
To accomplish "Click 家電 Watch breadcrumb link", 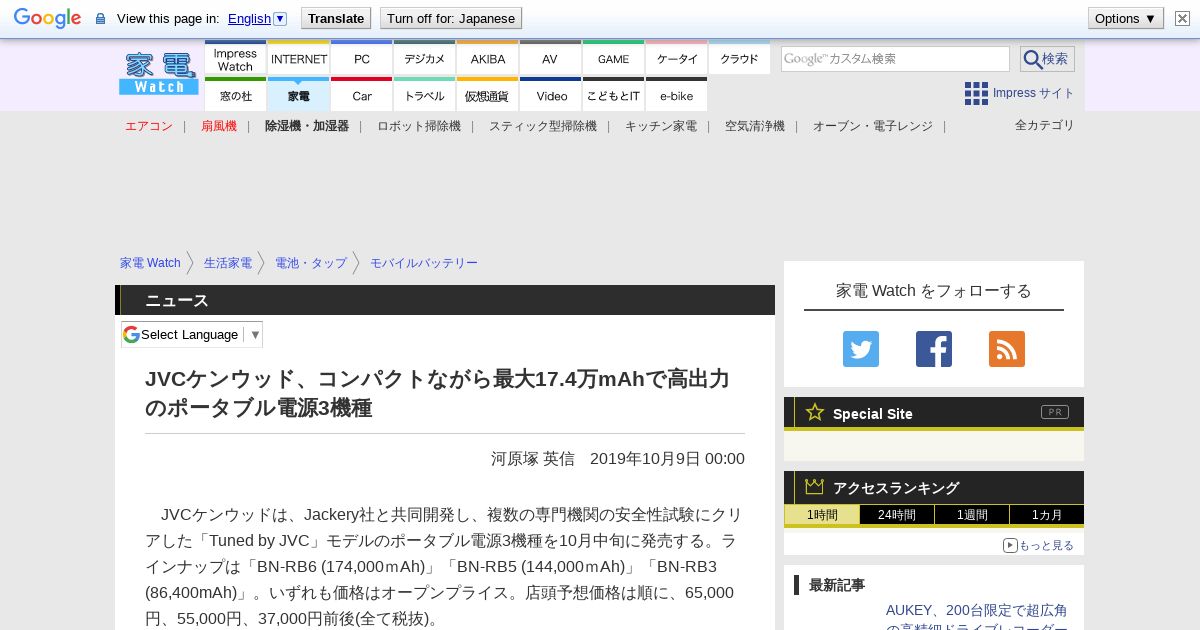I will (150, 263).
